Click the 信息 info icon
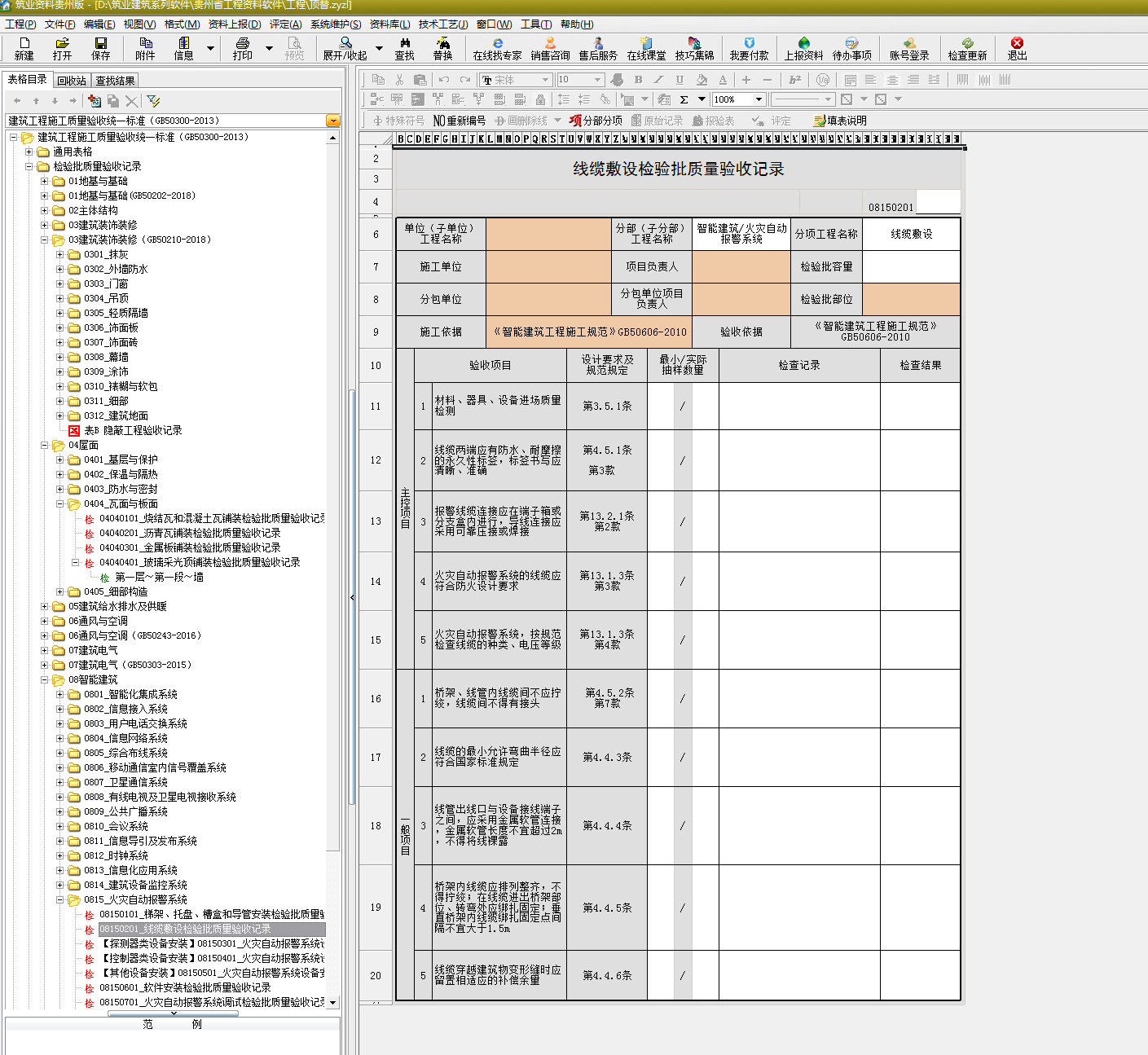Screen dimensions: 1148x1055 click(x=183, y=49)
